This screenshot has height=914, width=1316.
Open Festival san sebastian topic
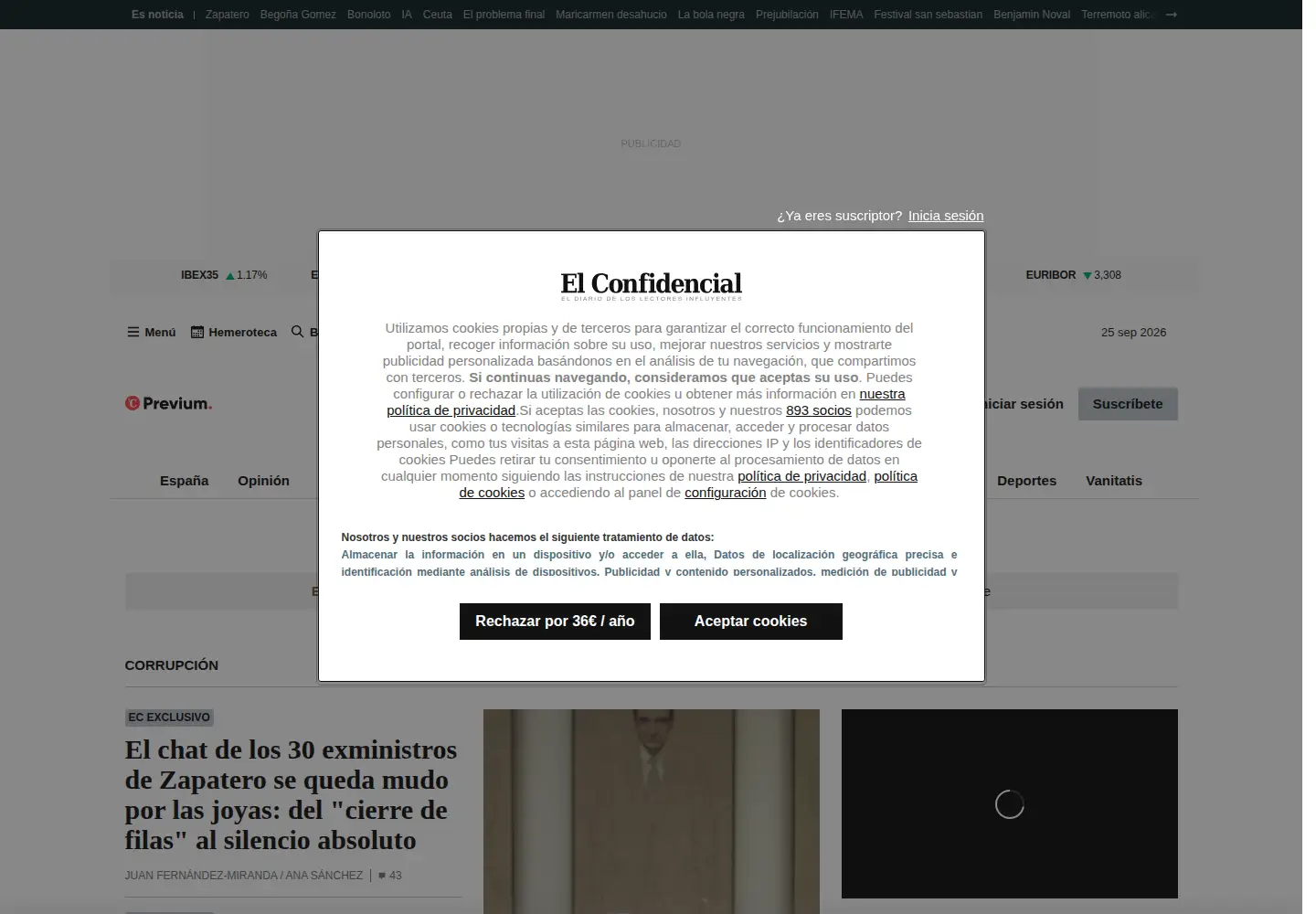click(x=929, y=15)
